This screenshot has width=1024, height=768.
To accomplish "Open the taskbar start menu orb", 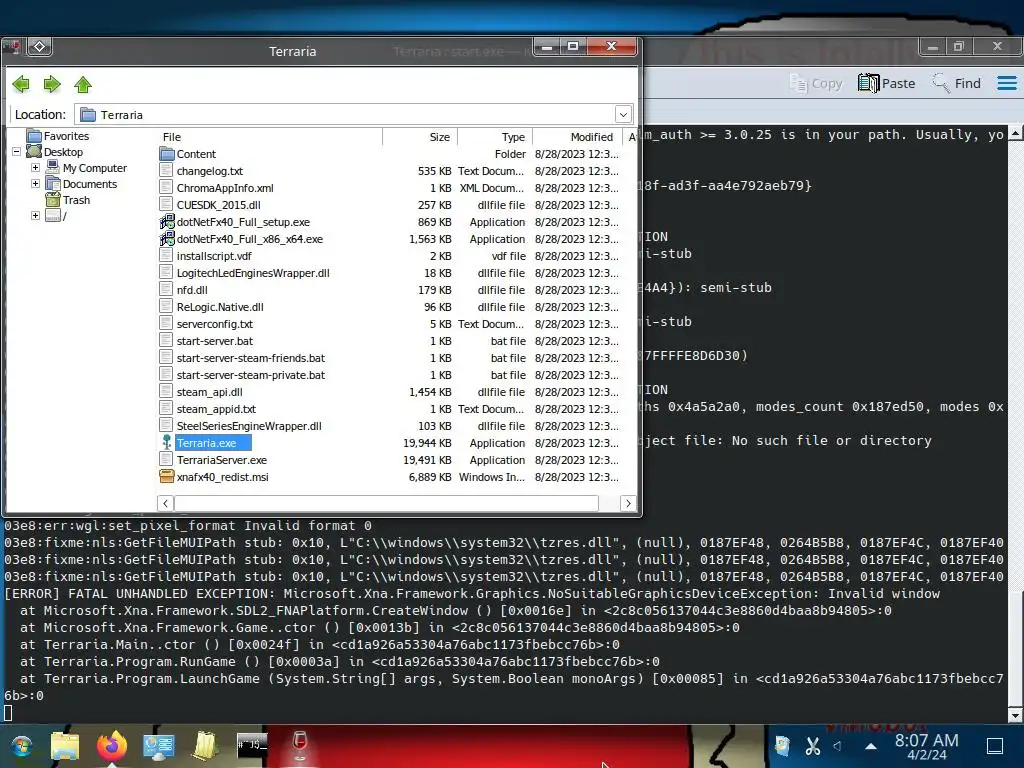I will (21, 745).
